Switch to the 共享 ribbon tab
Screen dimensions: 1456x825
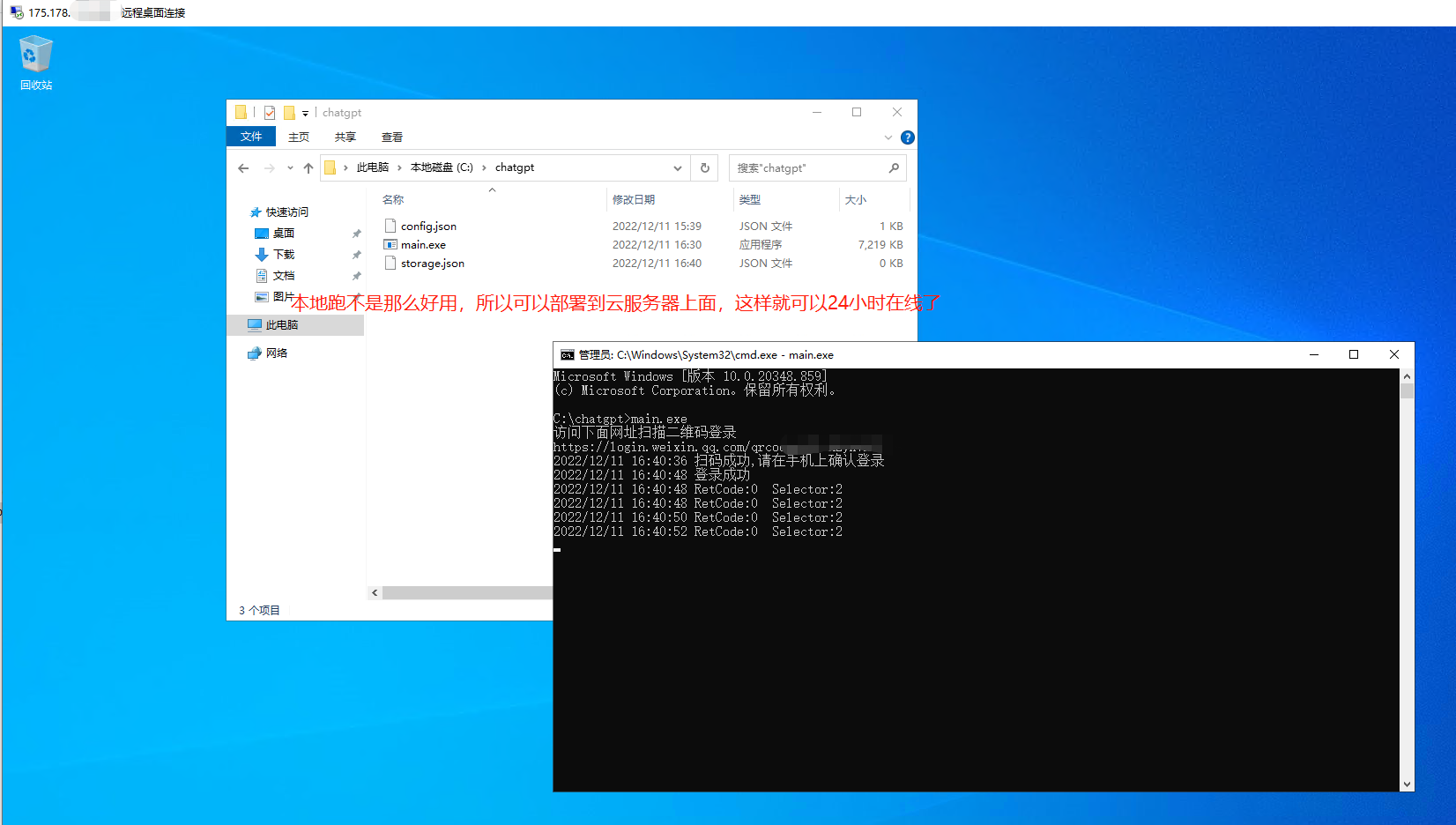coord(345,137)
